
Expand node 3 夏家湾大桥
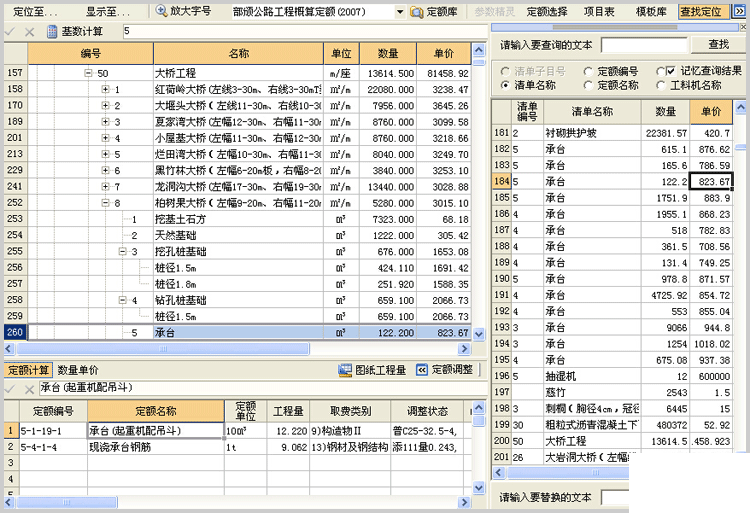pyautogui.click(x=105, y=122)
